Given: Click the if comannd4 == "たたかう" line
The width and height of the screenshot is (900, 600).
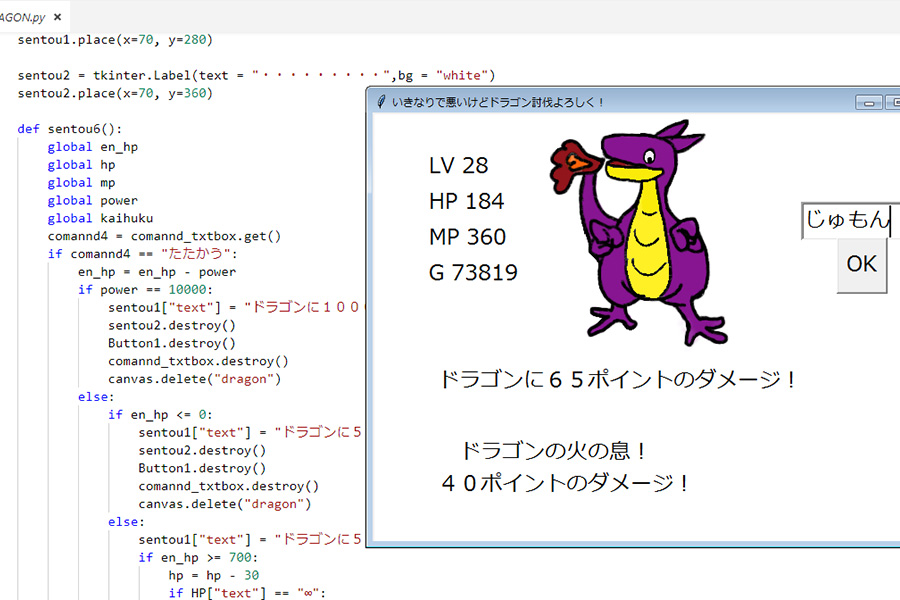Looking at the screenshot, I should tap(142, 253).
